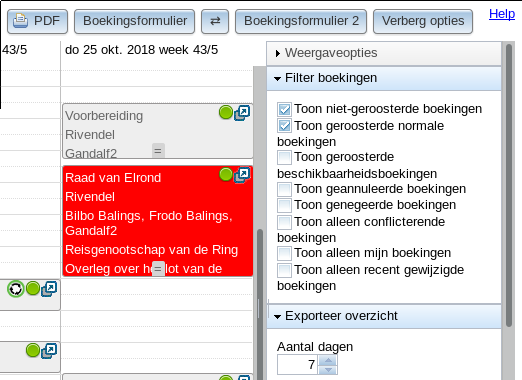Click resize handle on Raad van Elrond booking

point(158,269)
